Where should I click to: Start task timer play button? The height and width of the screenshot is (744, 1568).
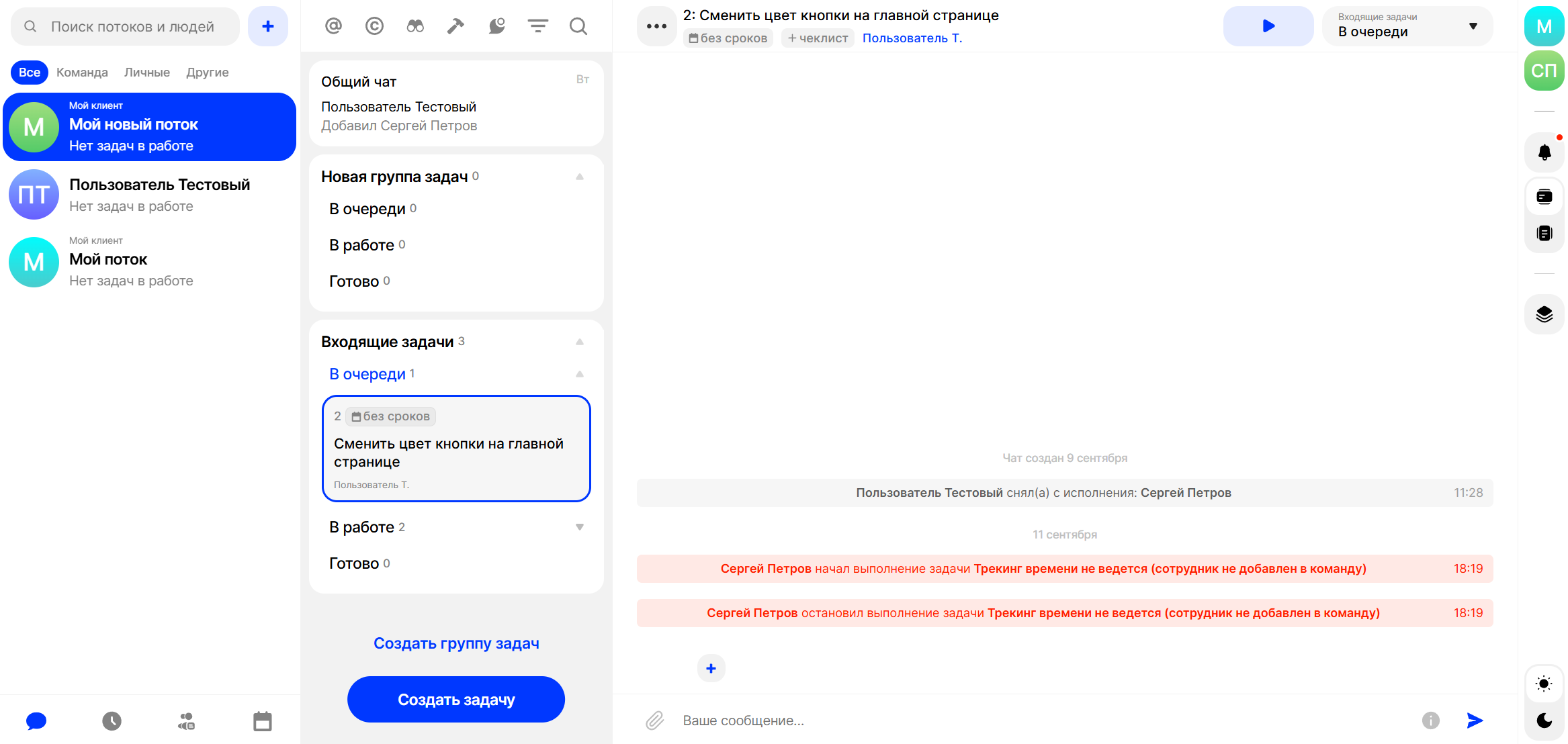[1268, 26]
